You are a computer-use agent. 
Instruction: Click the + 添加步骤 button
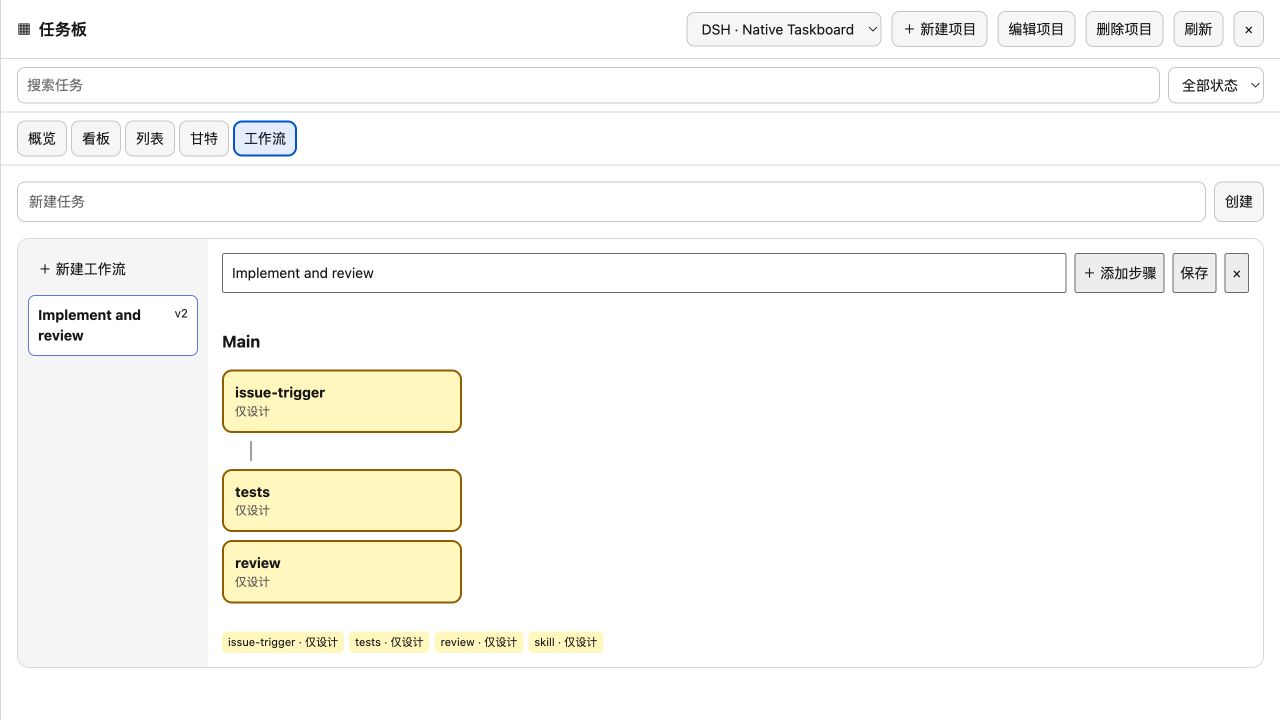1119,273
